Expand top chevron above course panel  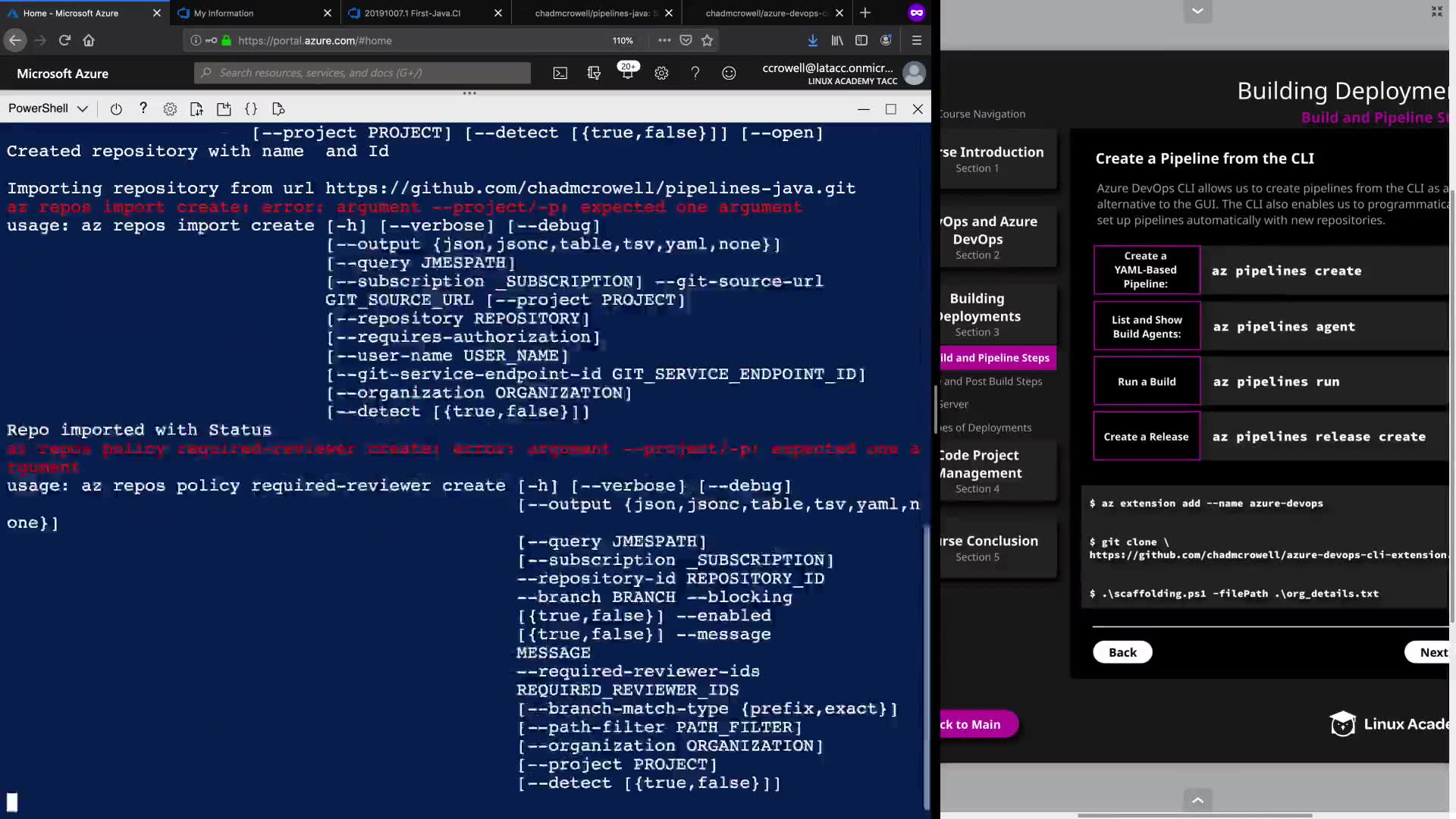pos(1197,11)
